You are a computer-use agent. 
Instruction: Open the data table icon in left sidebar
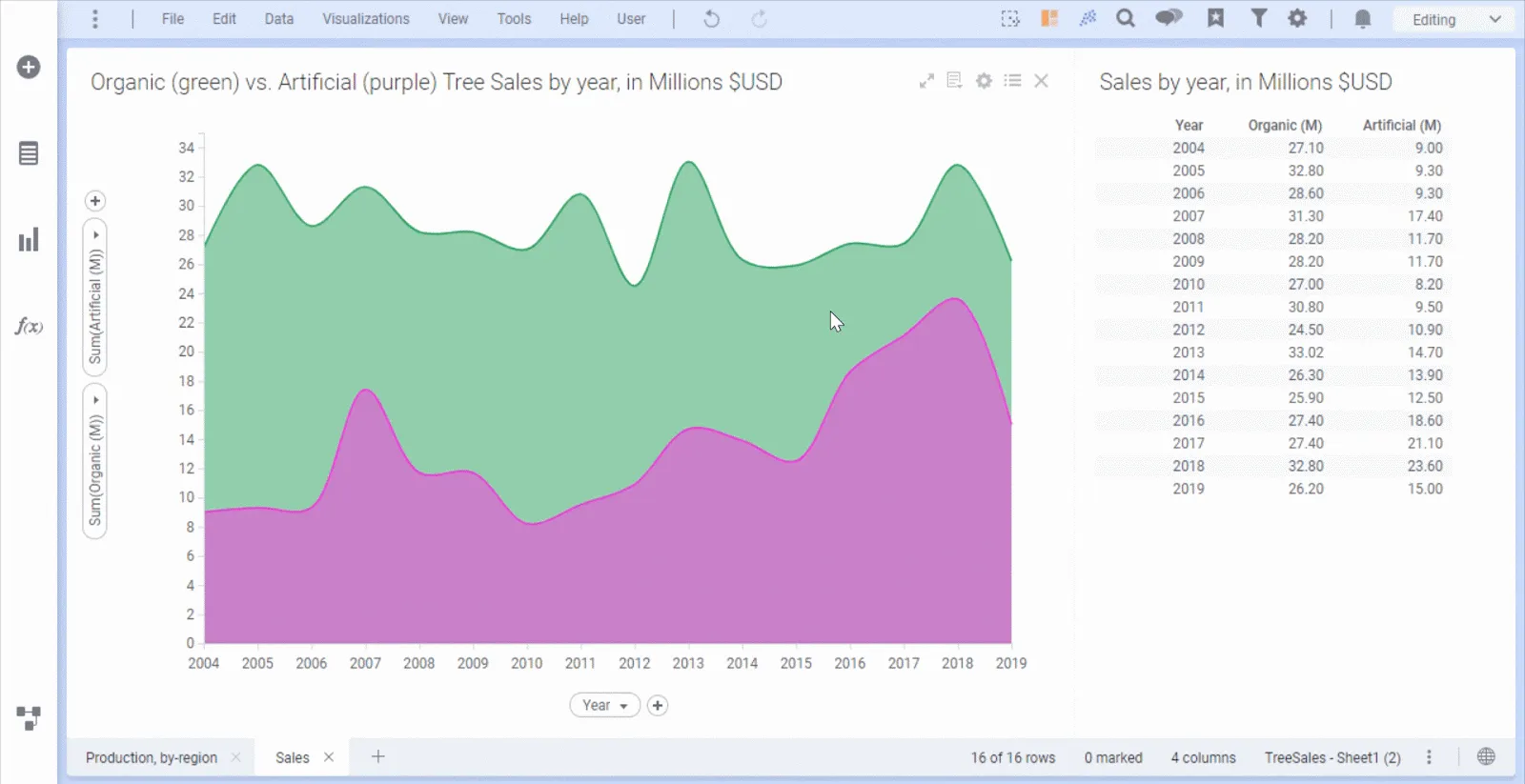pyautogui.click(x=29, y=153)
